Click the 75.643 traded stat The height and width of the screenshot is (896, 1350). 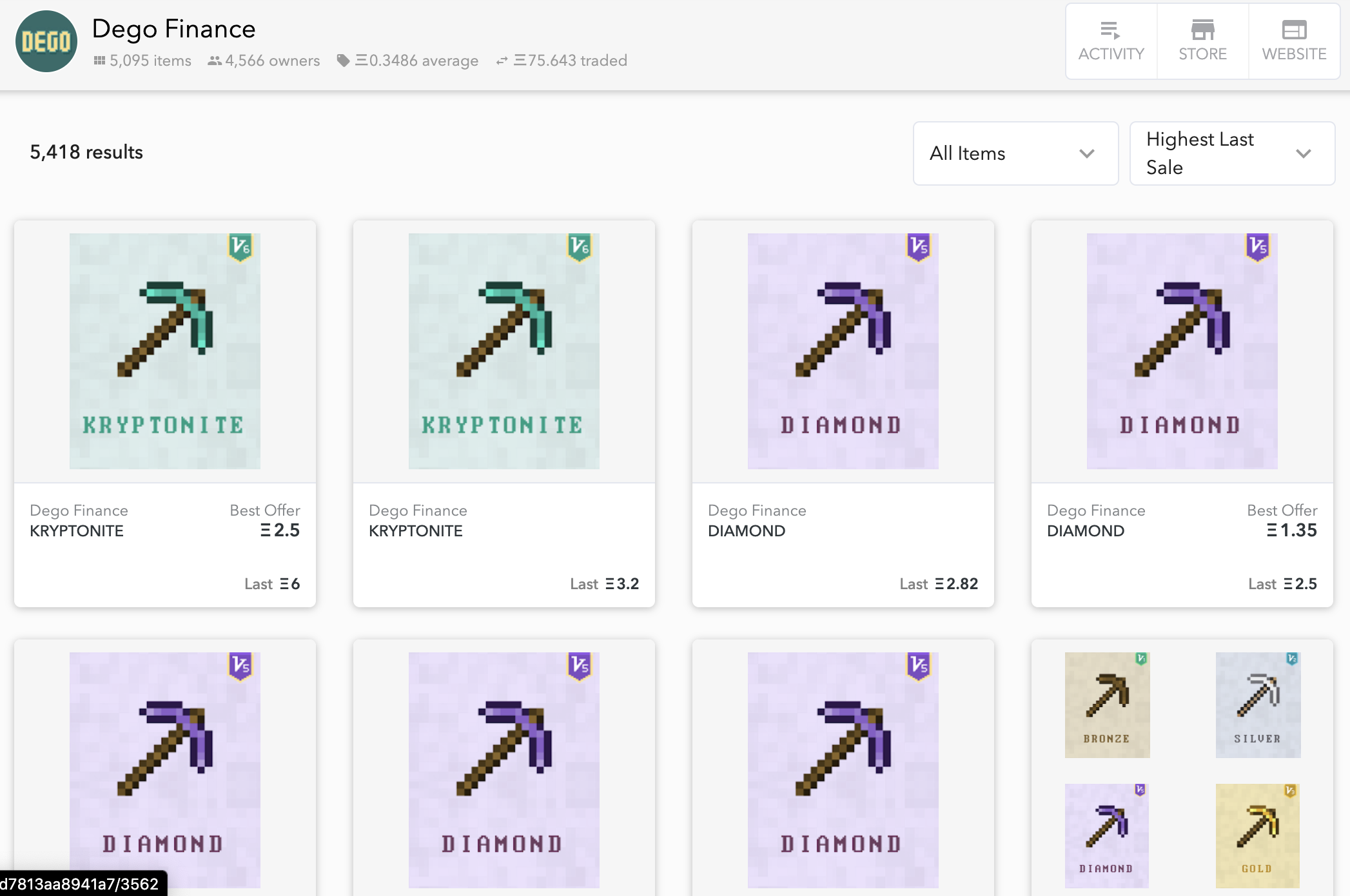click(x=561, y=61)
